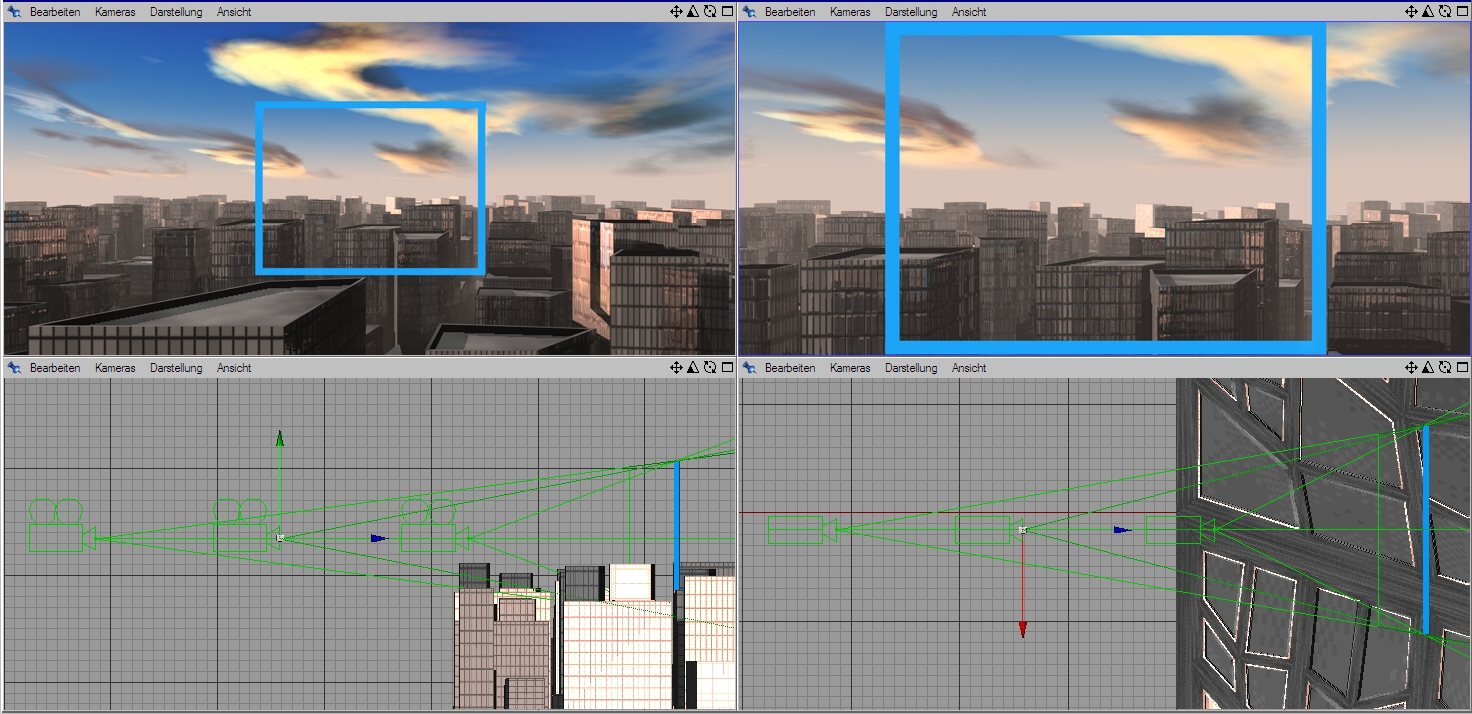Click the viewport logo icon left of Bearbeiten, bottom-right view

749,368
